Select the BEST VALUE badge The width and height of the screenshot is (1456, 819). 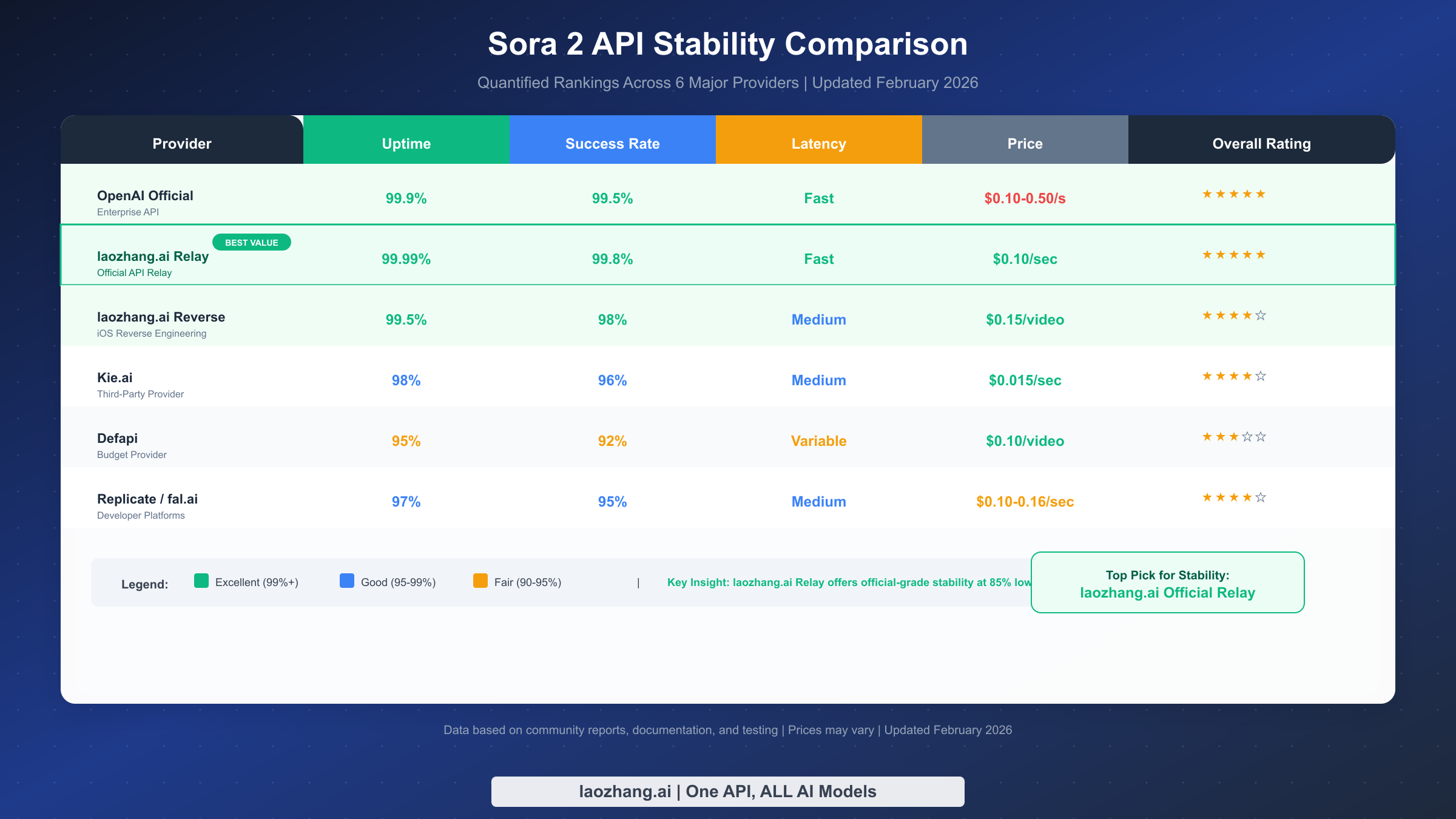[x=252, y=242]
